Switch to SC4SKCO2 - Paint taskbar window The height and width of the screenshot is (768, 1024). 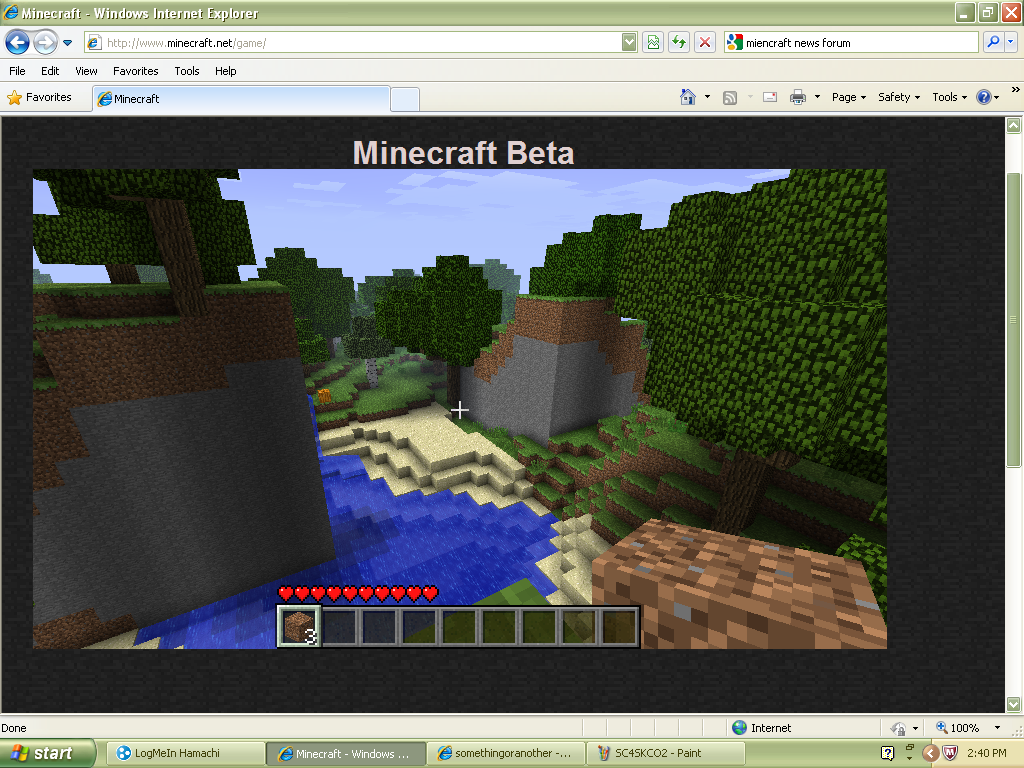pyautogui.click(x=665, y=753)
